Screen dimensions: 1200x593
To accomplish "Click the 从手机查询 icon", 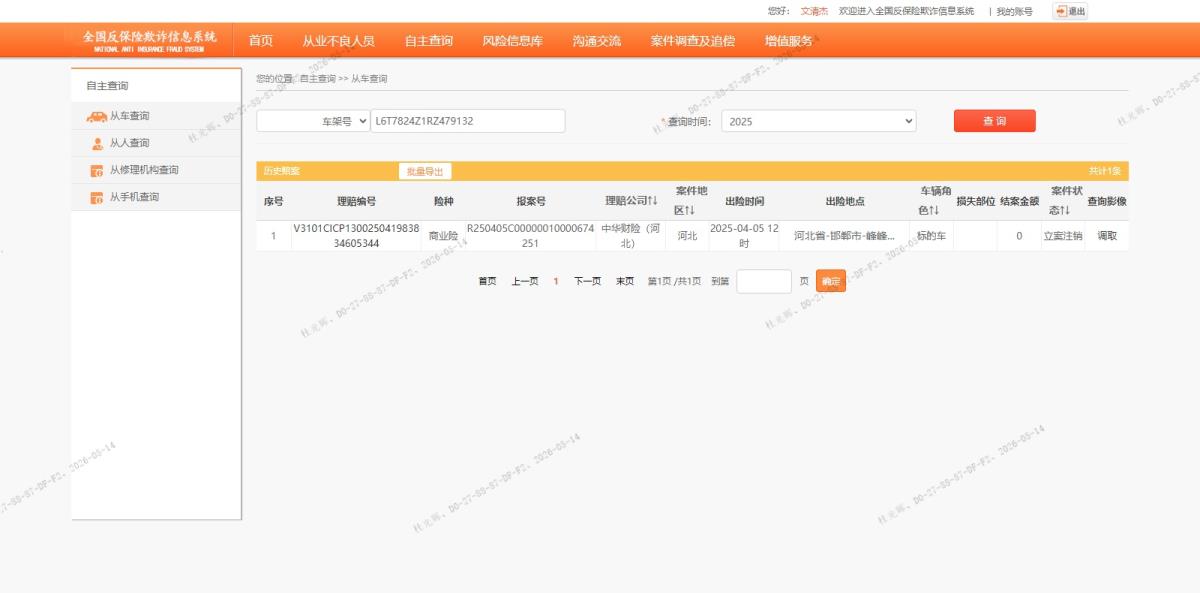I will click(97, 197).
